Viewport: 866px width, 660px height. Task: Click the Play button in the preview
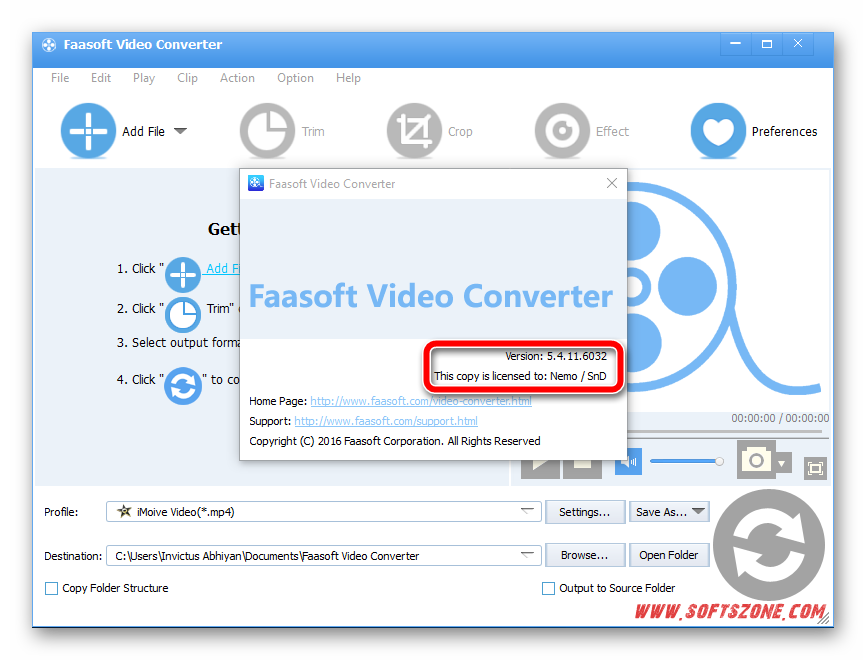coord(540,468)
